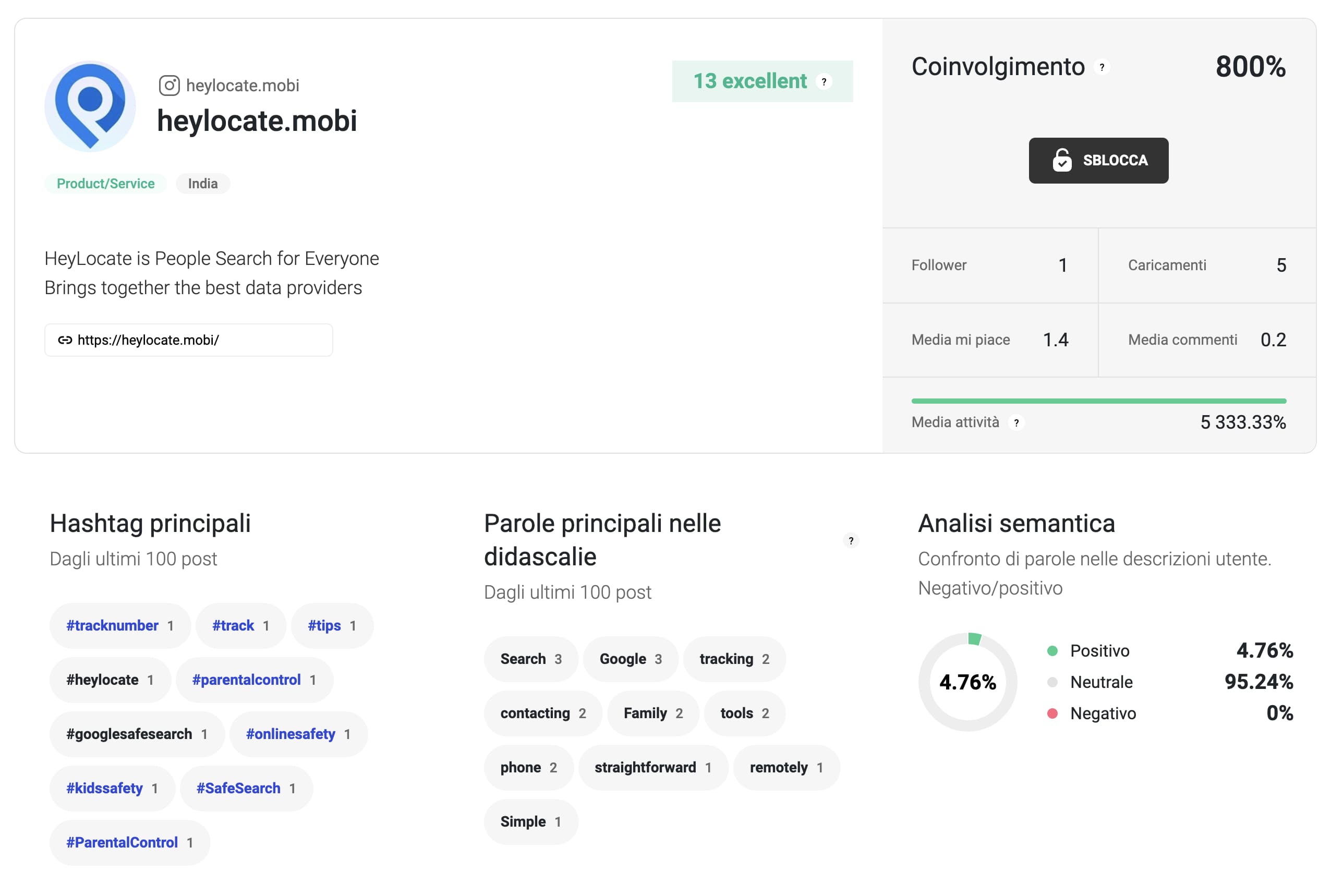The width and height of the screenshot is (1331, 896).
Task: Select the #heylocate hashtag chip
Action: (x=110, y=680)
